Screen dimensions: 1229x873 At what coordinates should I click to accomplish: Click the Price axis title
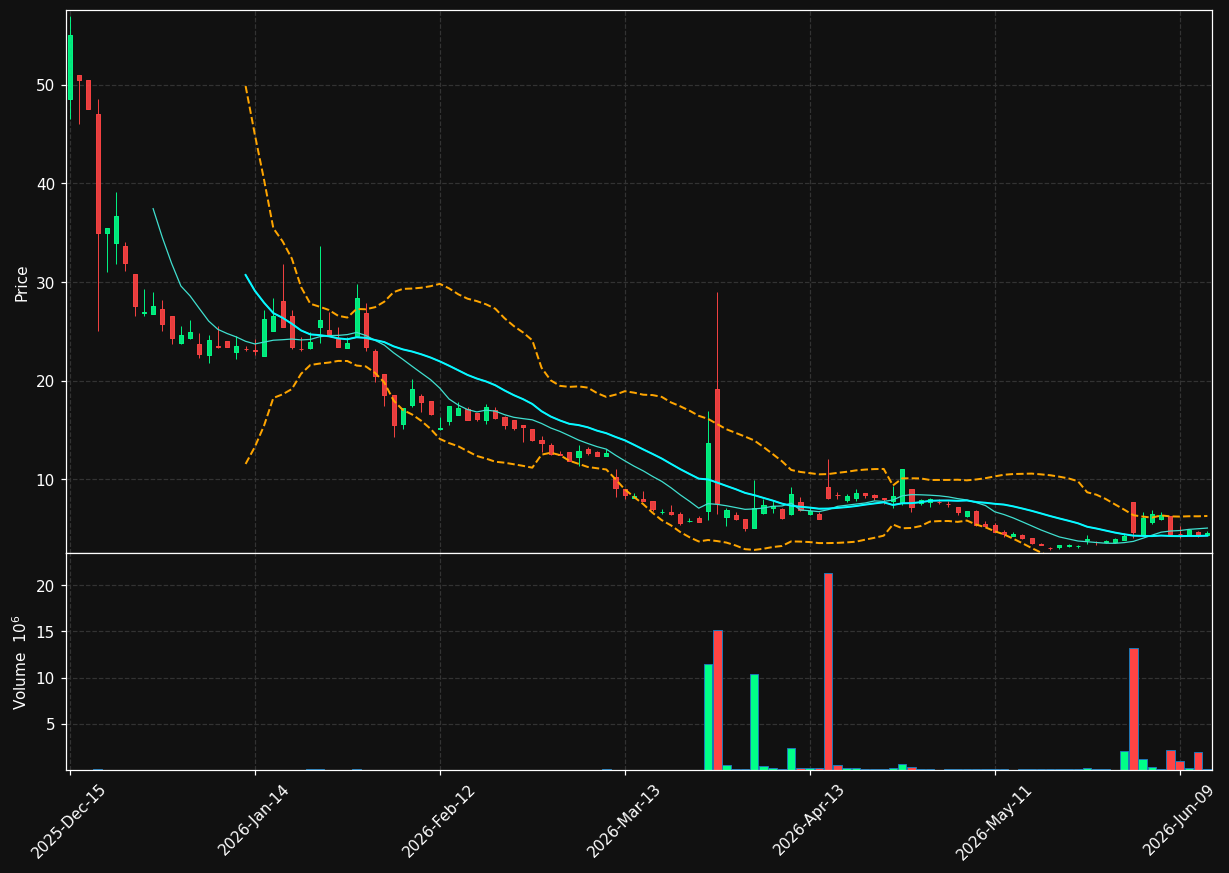(22, 283)
